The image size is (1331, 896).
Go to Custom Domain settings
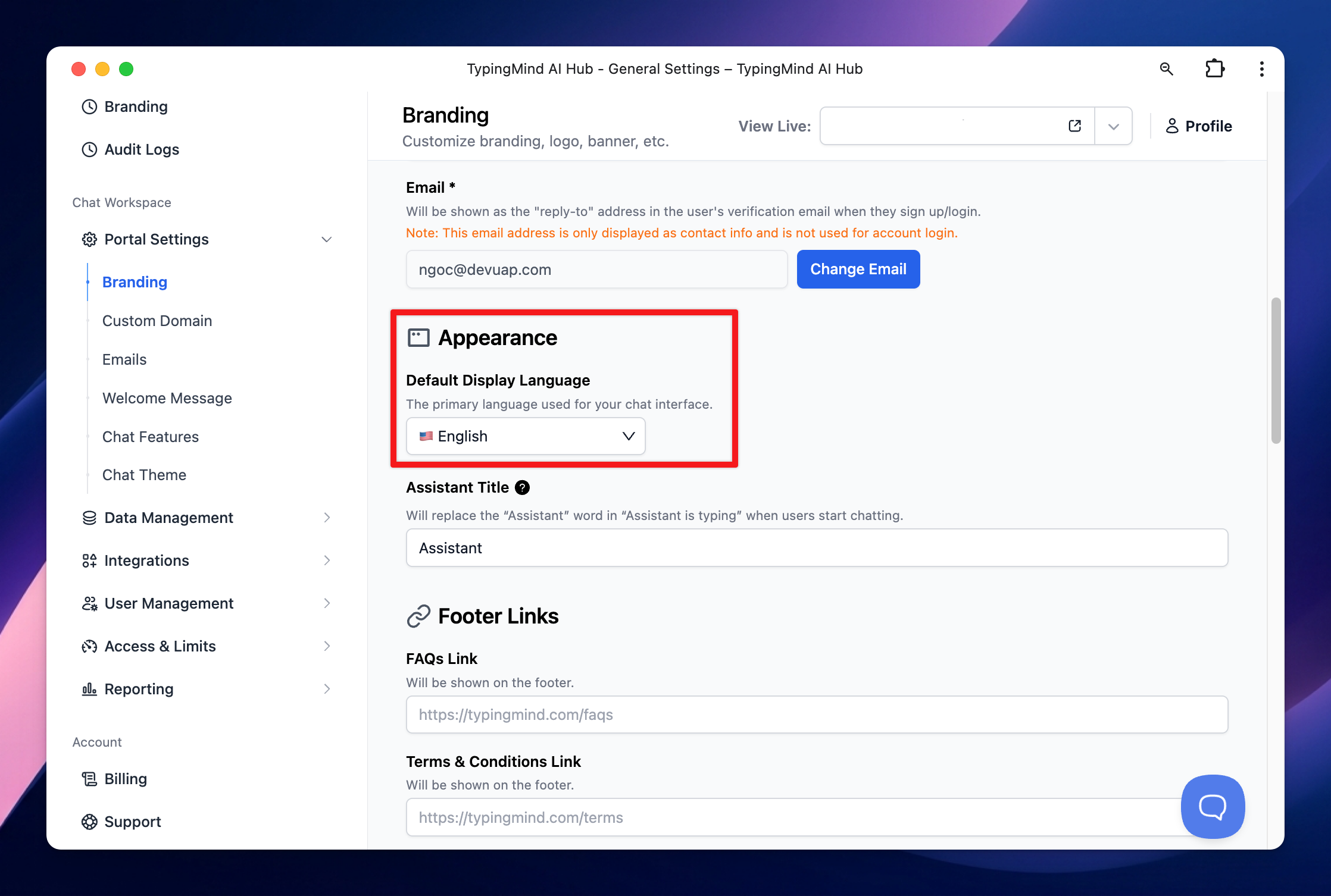[x=157, y=321]
